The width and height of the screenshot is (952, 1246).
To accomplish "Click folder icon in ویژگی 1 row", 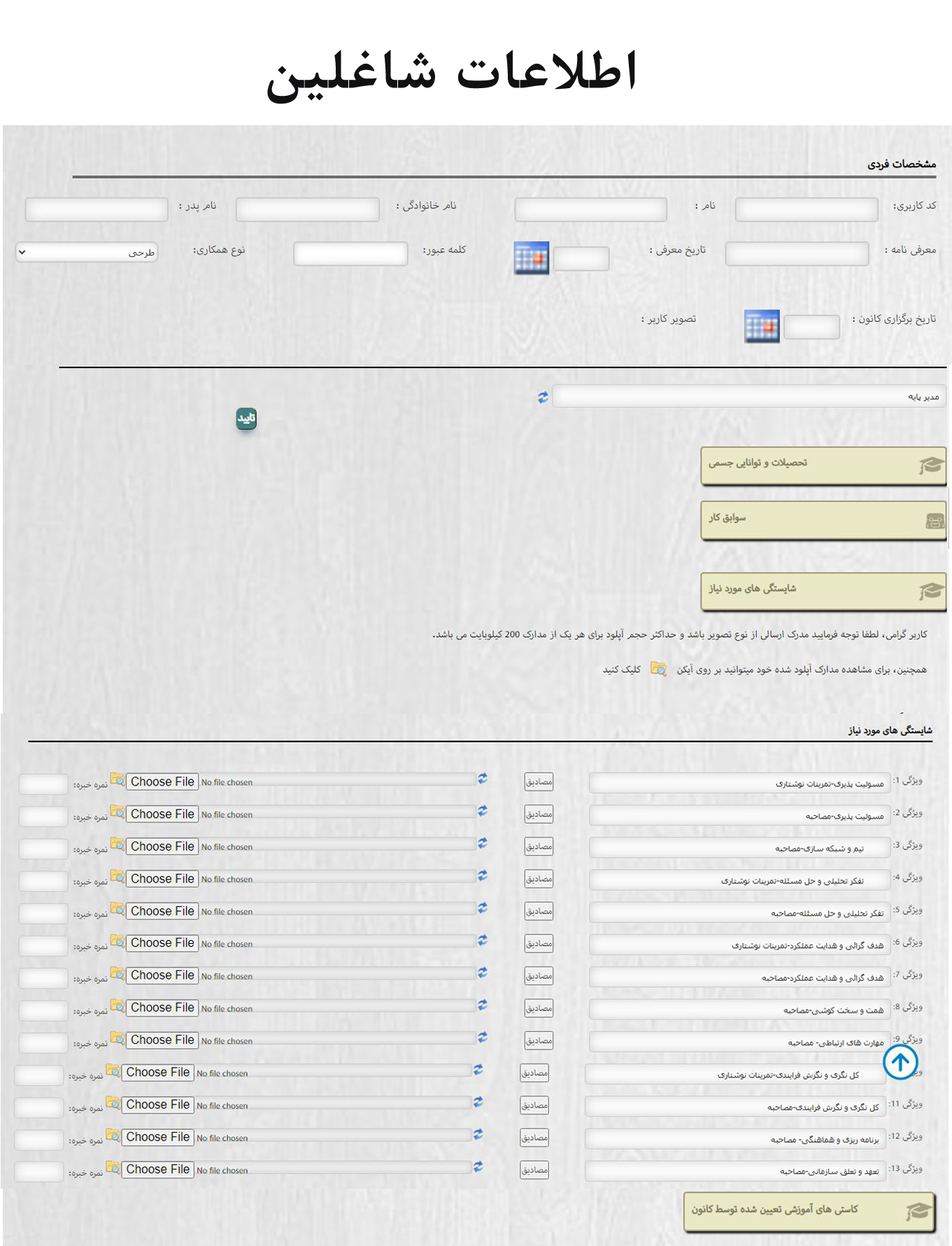I will 117,780.
